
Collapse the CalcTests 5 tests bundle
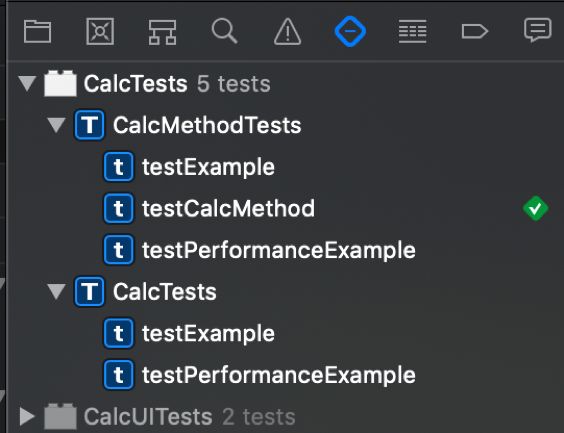pos(27,83)
